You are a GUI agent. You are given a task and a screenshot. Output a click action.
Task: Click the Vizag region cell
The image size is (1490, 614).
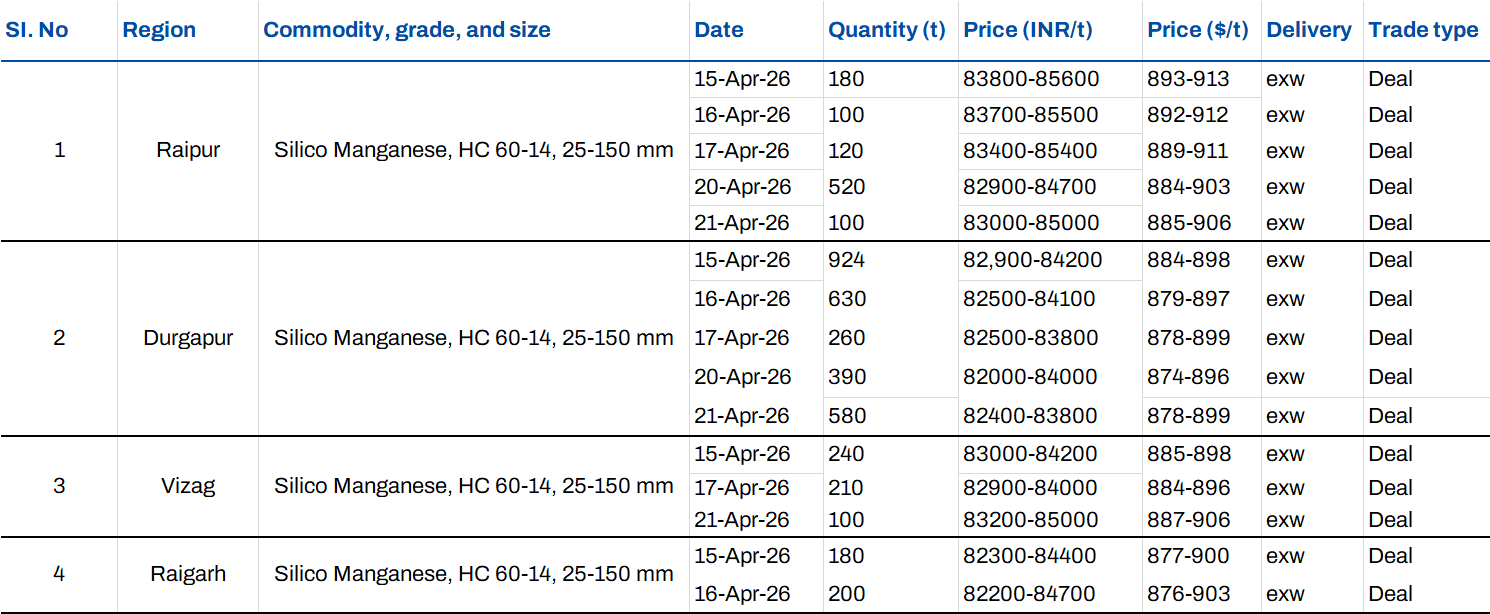pyautogui.click(x=188, y=487)
